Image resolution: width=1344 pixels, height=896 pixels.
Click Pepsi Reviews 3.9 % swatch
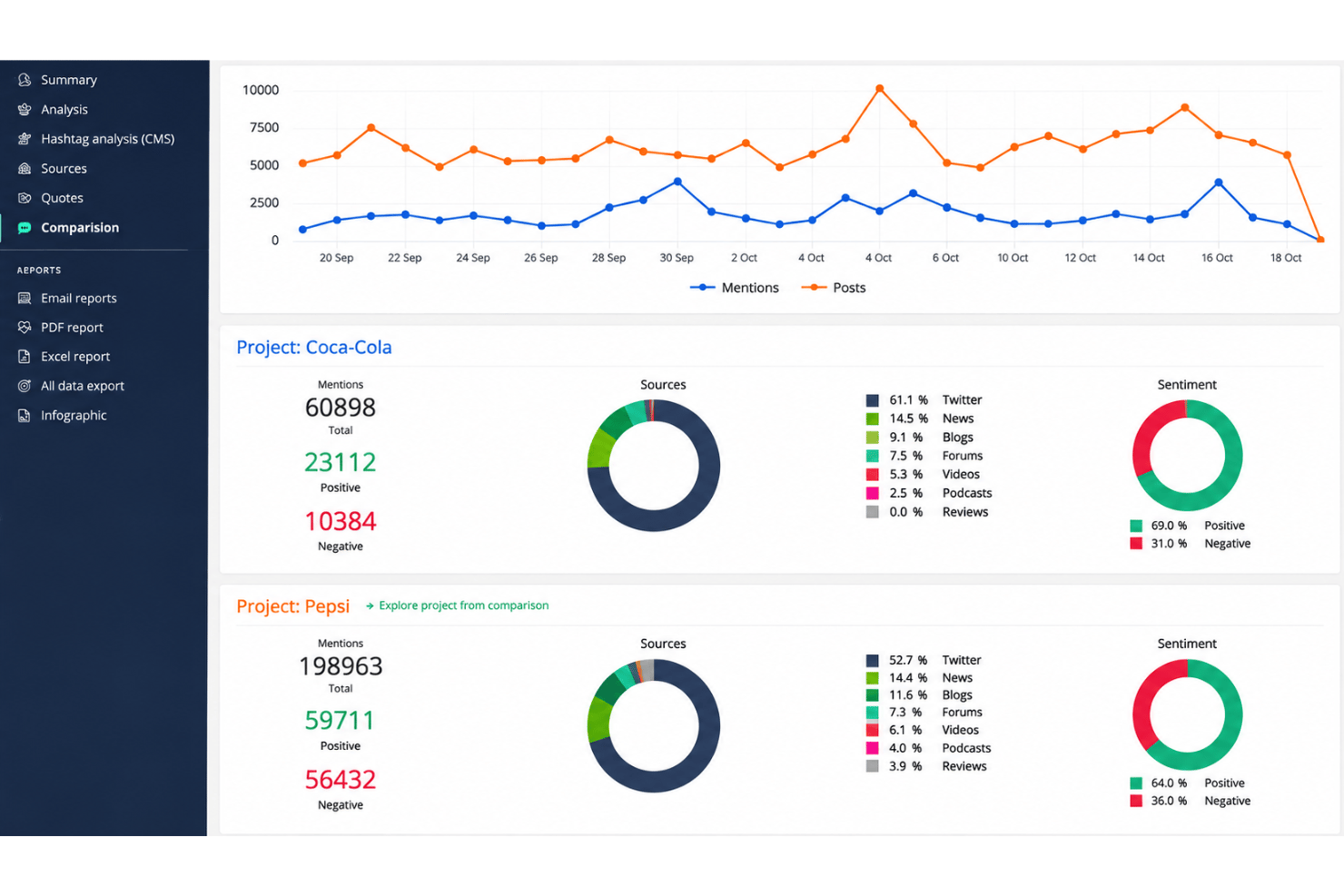(872, 766)
